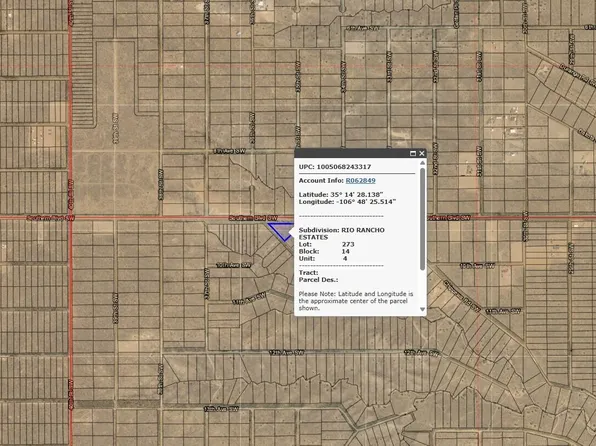Click the 11th Ave SW label left of popup

249,298
